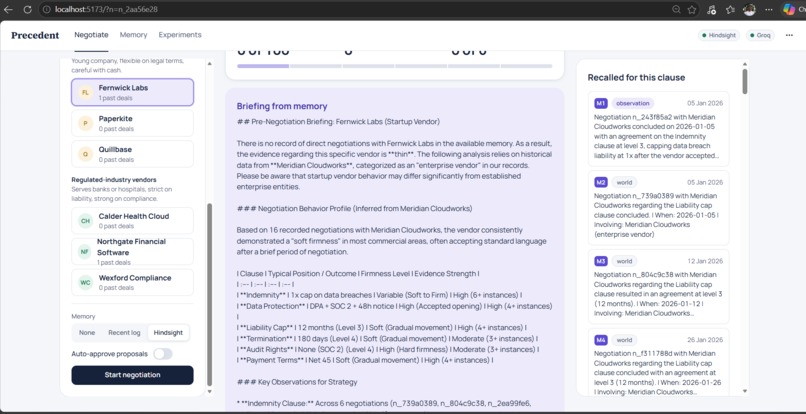Click the first highlighted progress segment

pos(263,66)
